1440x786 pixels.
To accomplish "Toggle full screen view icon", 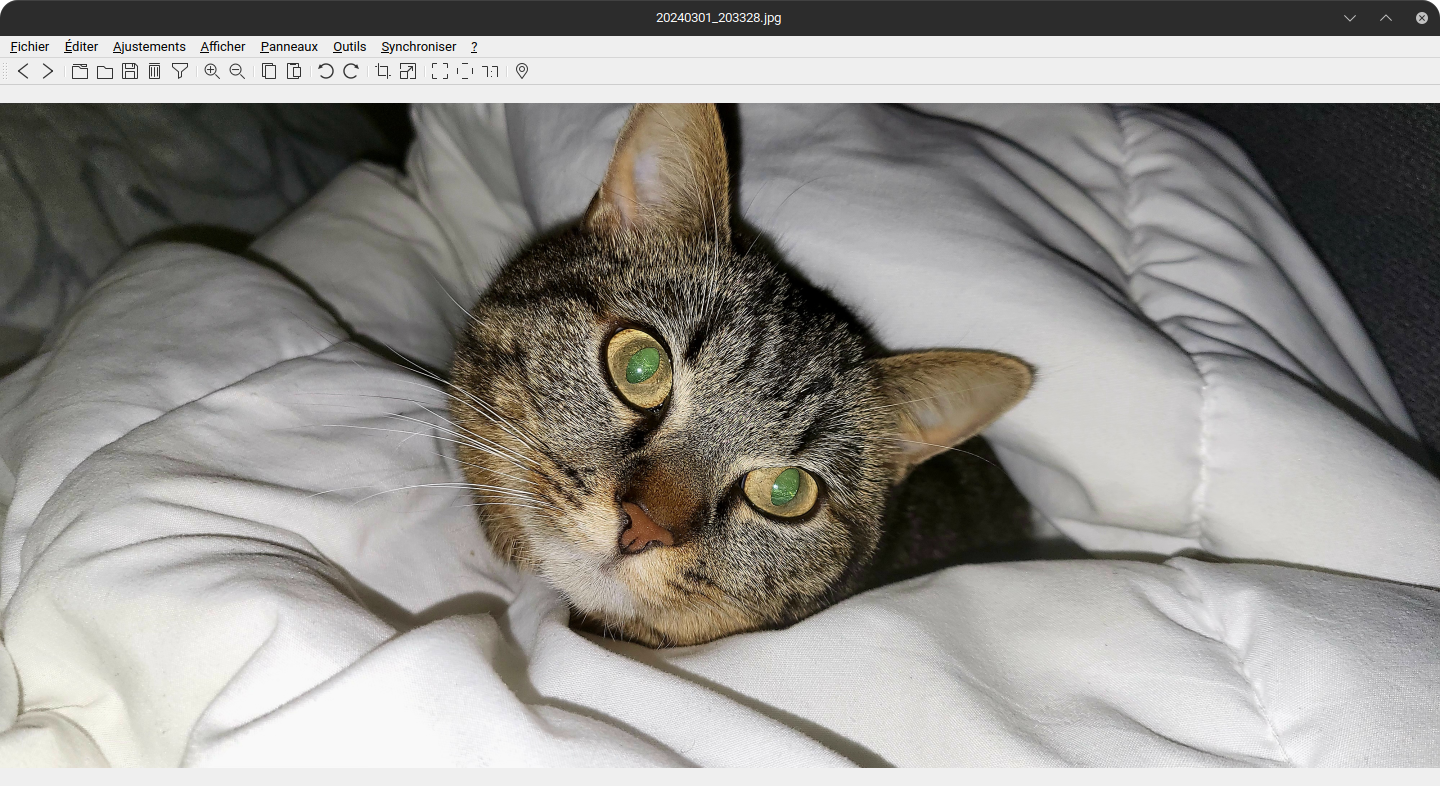I will (439, 71).
